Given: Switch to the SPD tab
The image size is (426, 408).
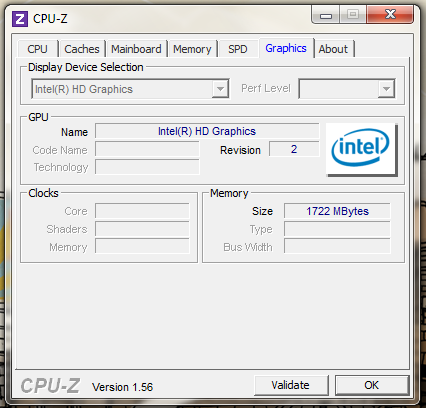Looking at the screenshot, I should coord(238,49).
